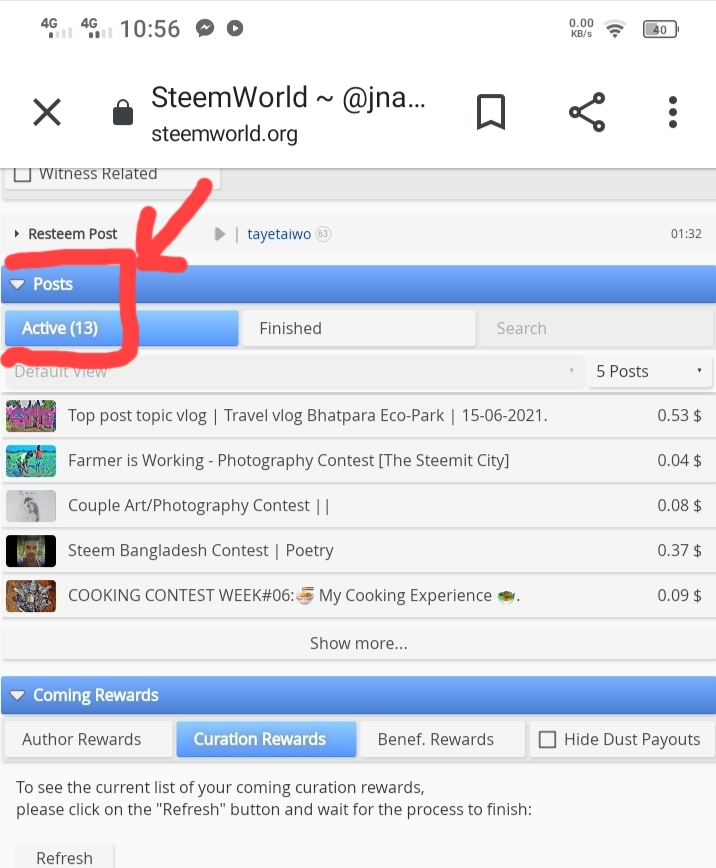Tap the Messenger notification icon
This screenshot has height=868, width=716.
coord(205,28)
